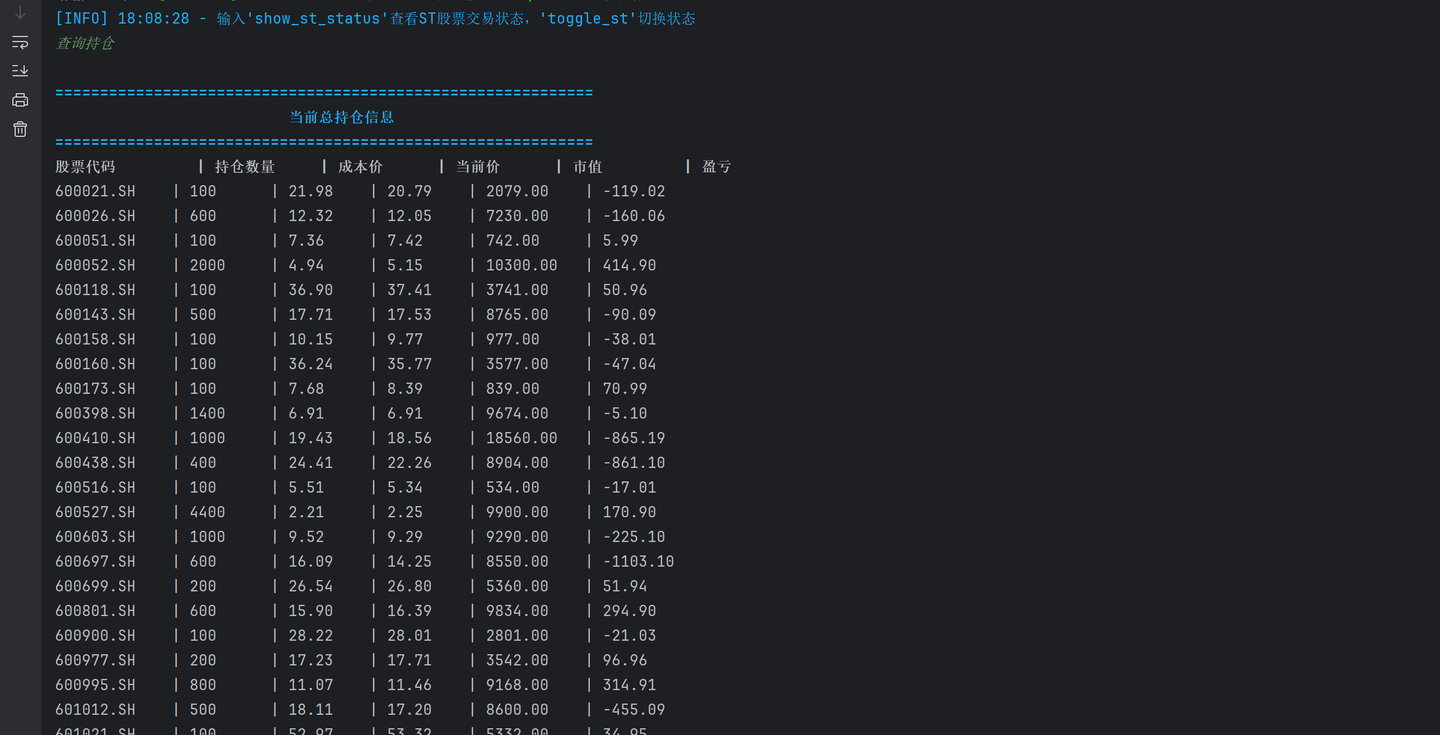Click the print console output icon
This screenshot has width=1440, height=735.
[20, 100]
